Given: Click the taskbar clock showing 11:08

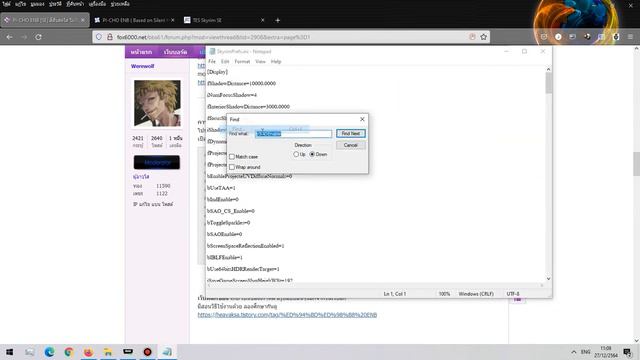Looking at the screenshot, I should click(x=606, y=352).
